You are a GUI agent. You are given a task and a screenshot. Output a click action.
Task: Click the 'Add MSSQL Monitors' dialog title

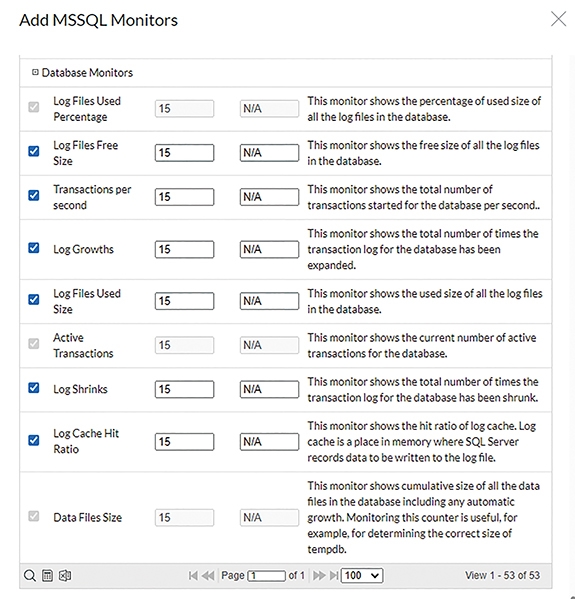pos(99,20)
